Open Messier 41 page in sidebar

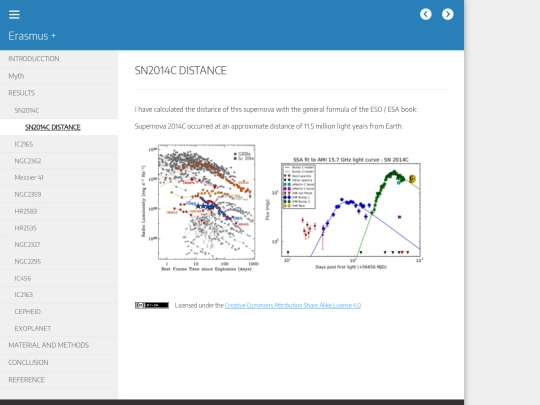click(x=59, y=177)
